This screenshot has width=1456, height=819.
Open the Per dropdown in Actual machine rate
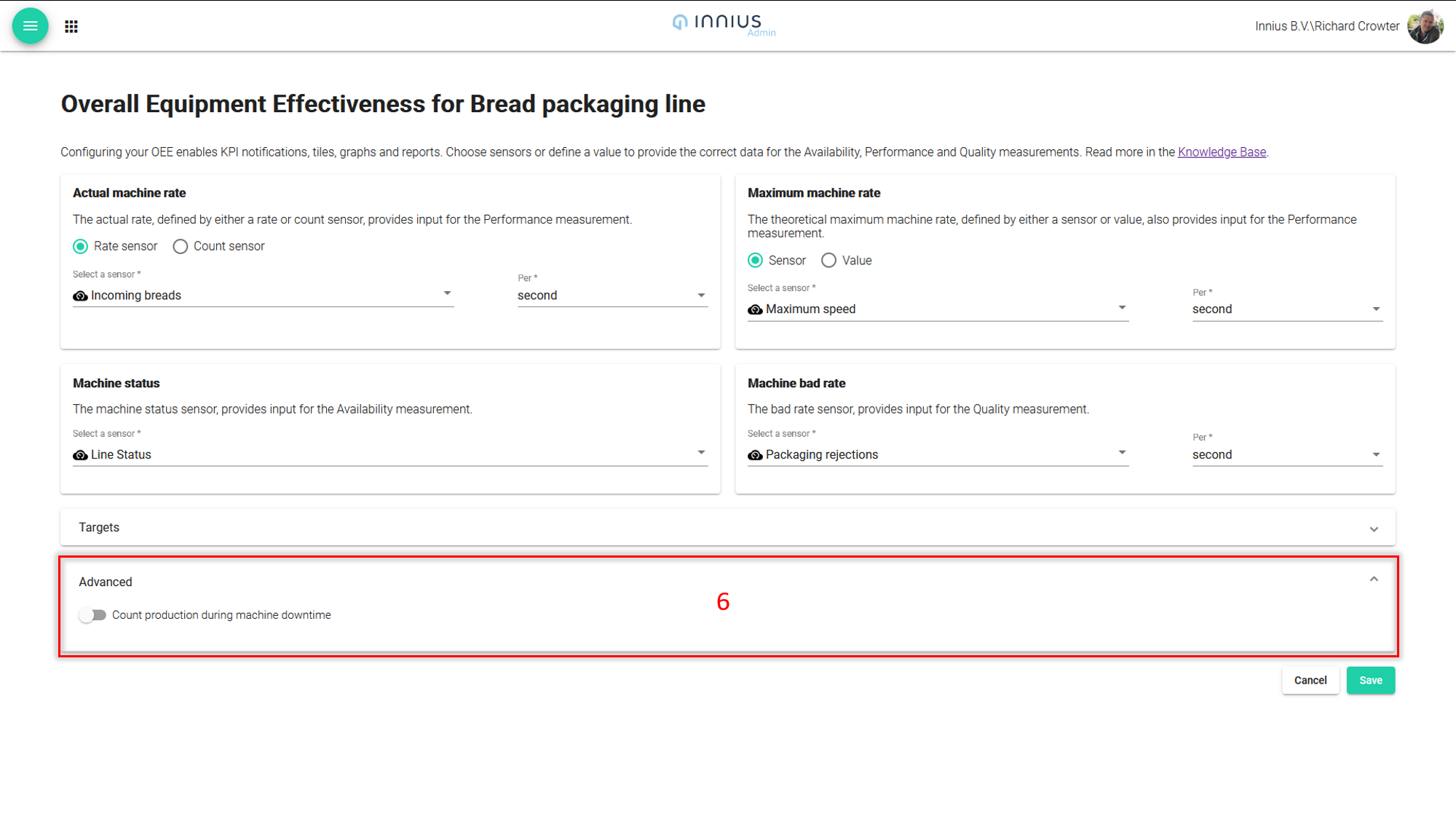click(x=612, y=295)
